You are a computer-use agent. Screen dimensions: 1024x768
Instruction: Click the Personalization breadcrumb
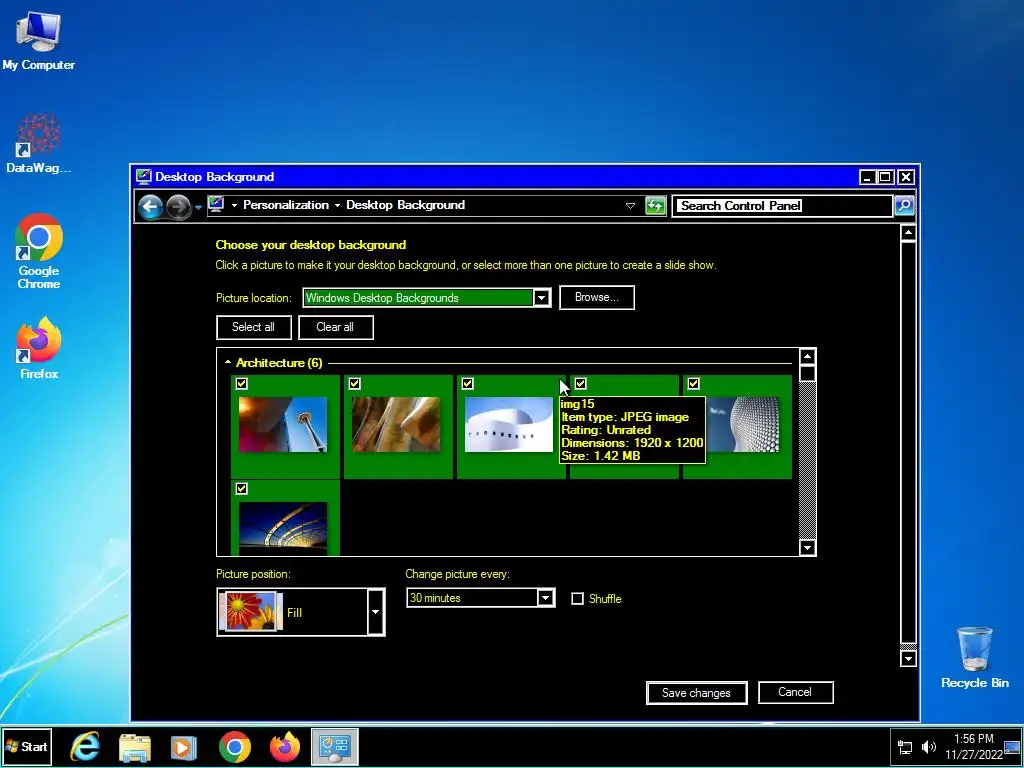[x=286, y=205]
